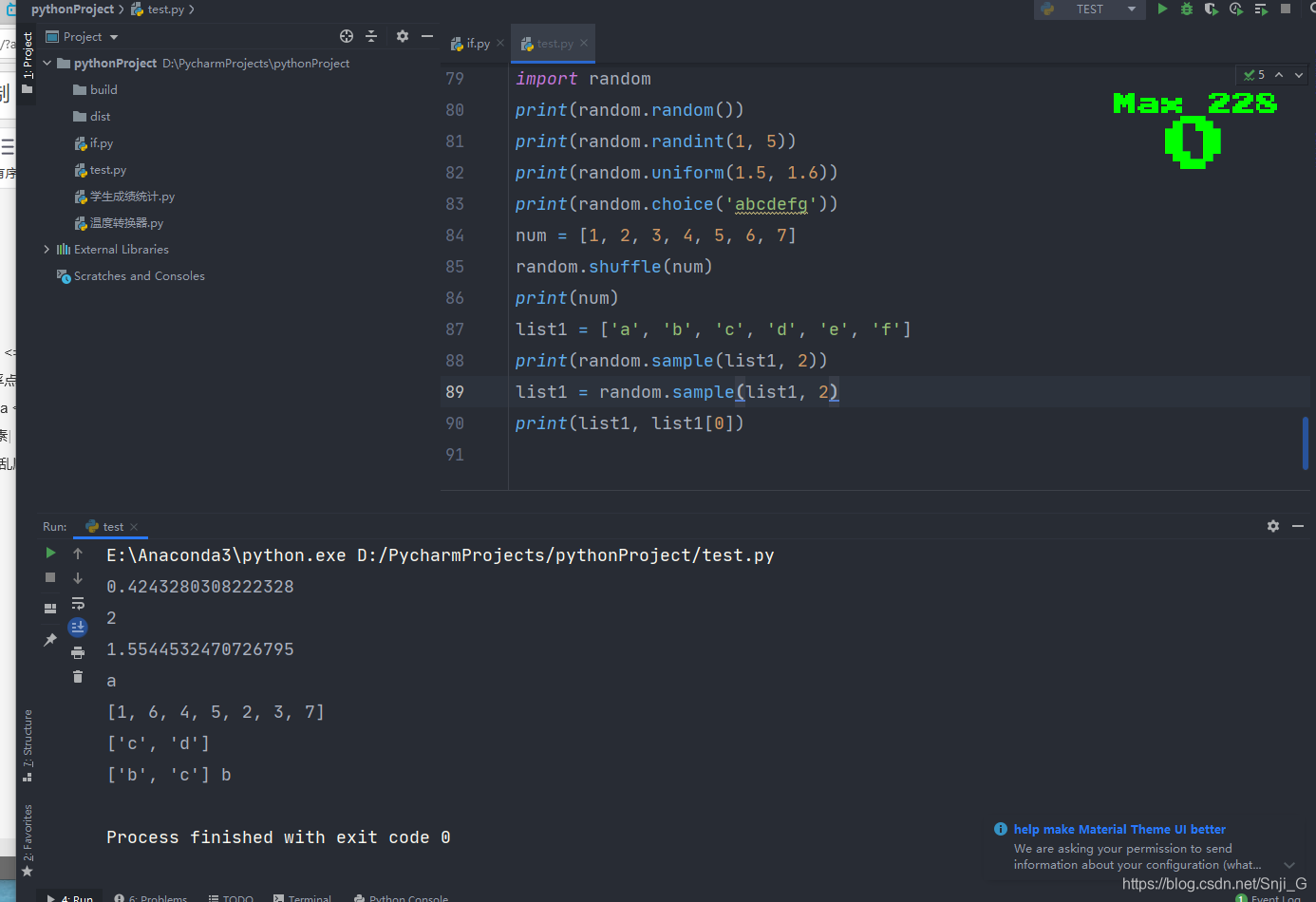
Task: Toggle the 1: Project side tab
Action: pyautogui.click(x=27, y=62)
